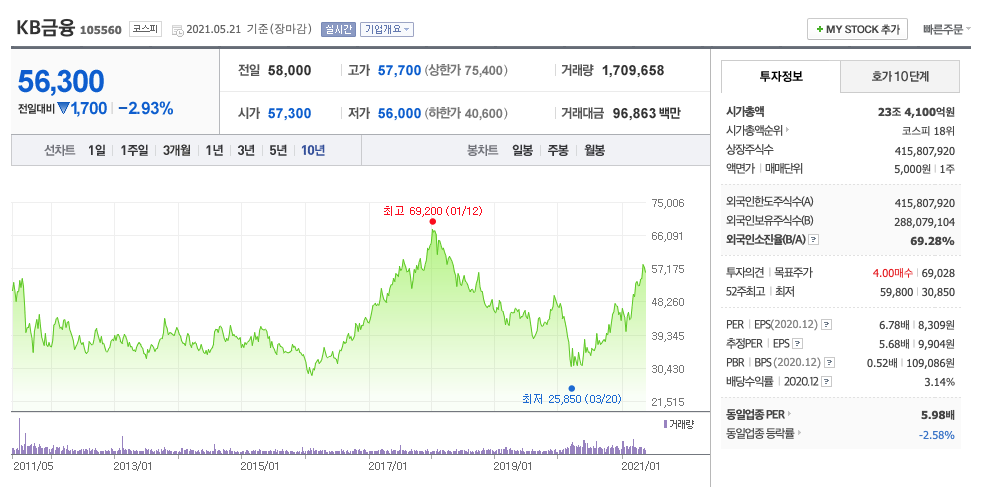Click 전일 value 58,000
Image resolution: width=990 pixels, height=487 pixels.
click(290, 71)
